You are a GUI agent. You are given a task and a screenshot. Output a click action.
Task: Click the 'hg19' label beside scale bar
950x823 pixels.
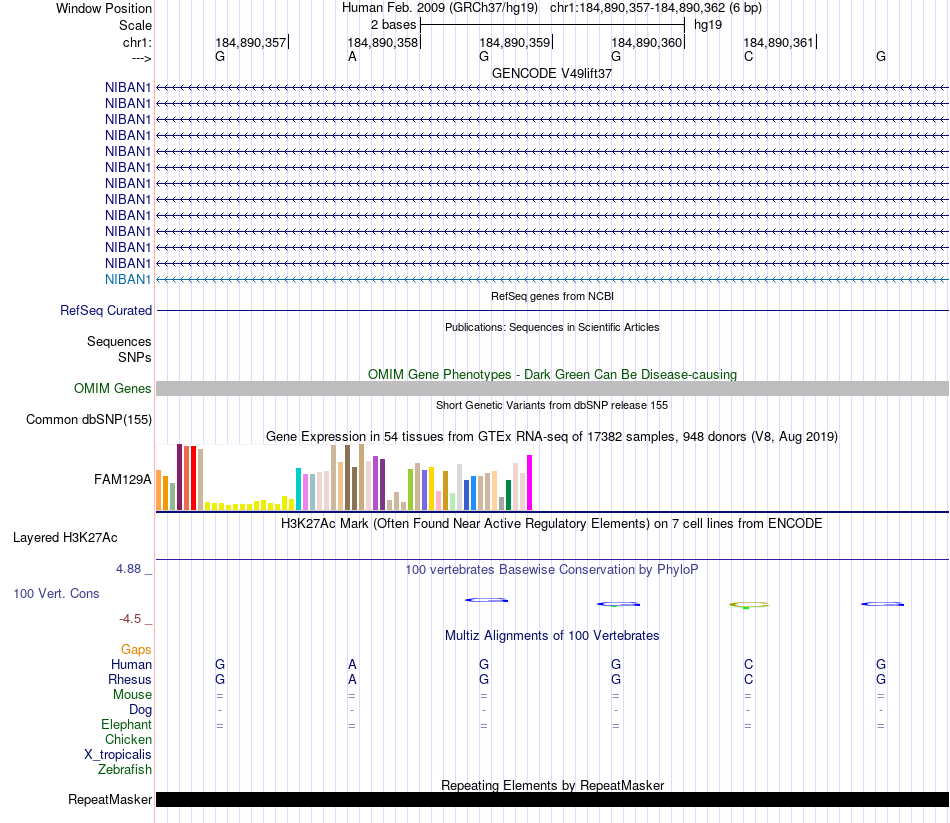pos(708,25)
